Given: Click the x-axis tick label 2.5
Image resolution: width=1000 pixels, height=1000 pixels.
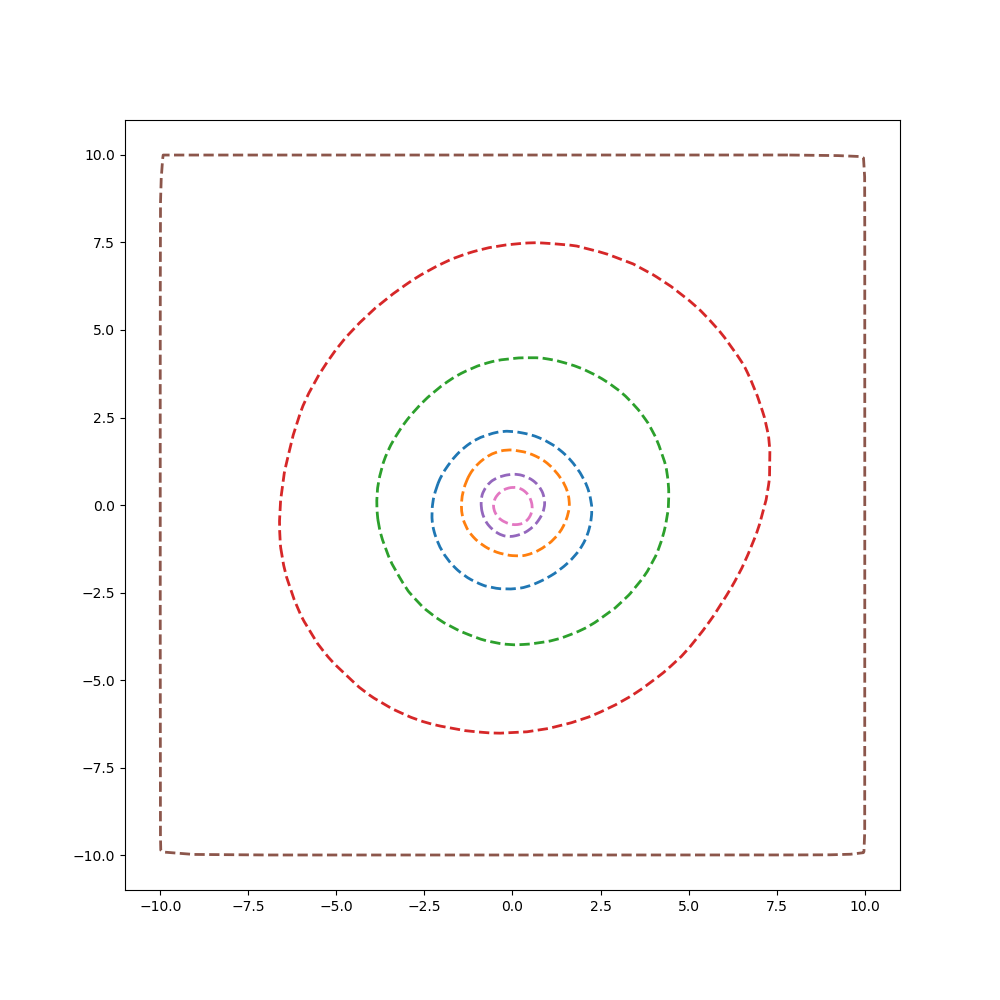Looking at the screenshot, I should tap(601, 906).
